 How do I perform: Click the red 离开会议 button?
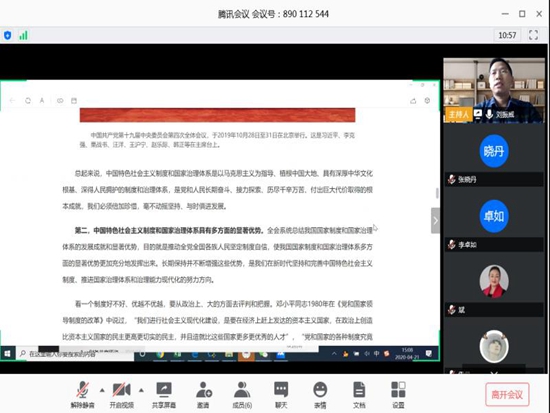tap(507, 394)
